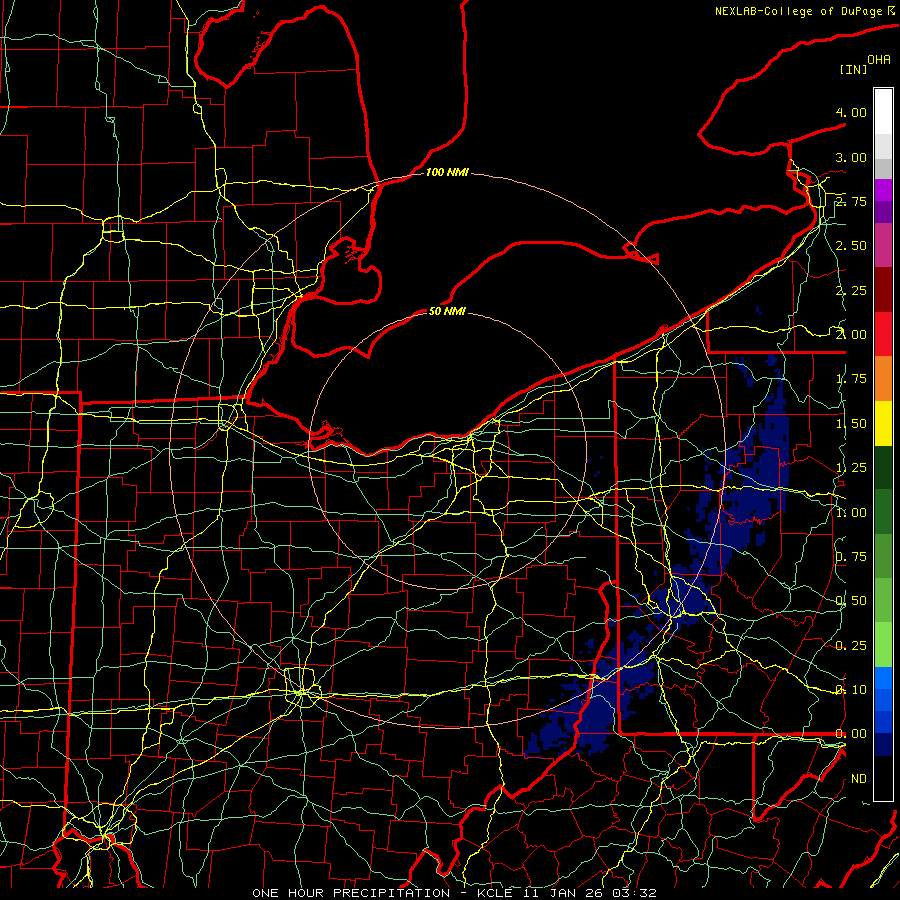Click the 1.00 legend value
The image size is (900, 900).
coord(851,513)
